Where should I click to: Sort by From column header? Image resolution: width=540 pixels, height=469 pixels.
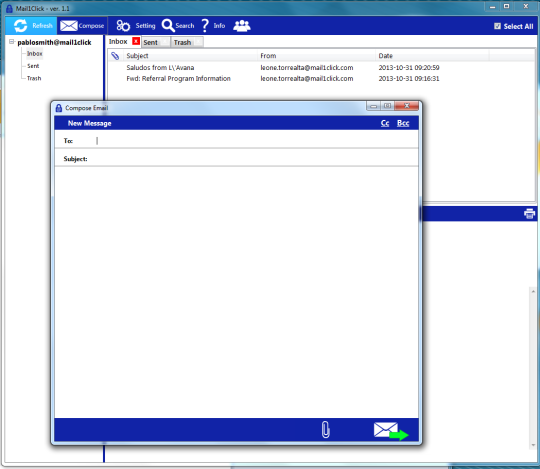point(268,56)
